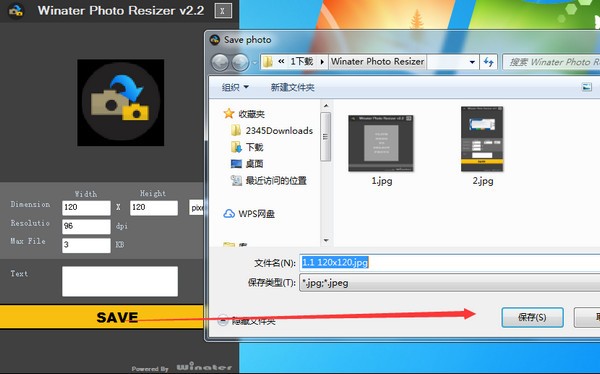Change the view with the view icon
This screenshot has height=374, width=600.
tap(587, 87)
